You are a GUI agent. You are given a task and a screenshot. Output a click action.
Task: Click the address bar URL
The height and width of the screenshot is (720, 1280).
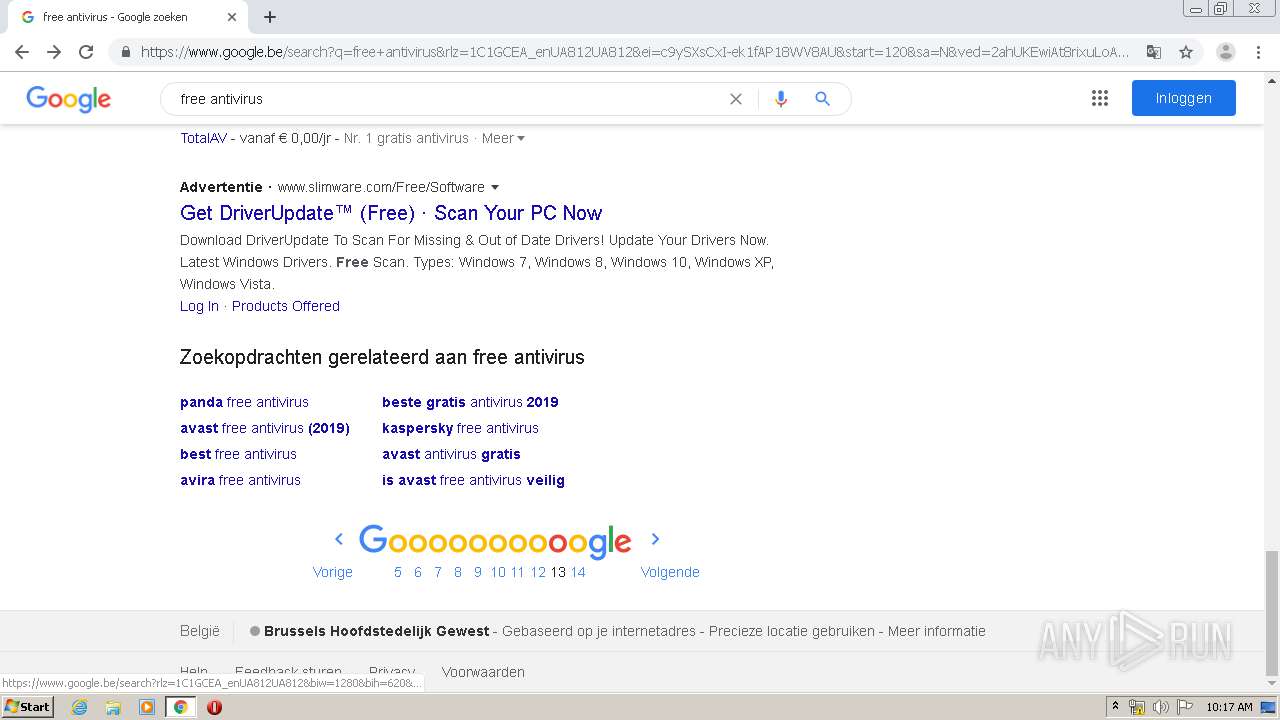tap(635, 52)
